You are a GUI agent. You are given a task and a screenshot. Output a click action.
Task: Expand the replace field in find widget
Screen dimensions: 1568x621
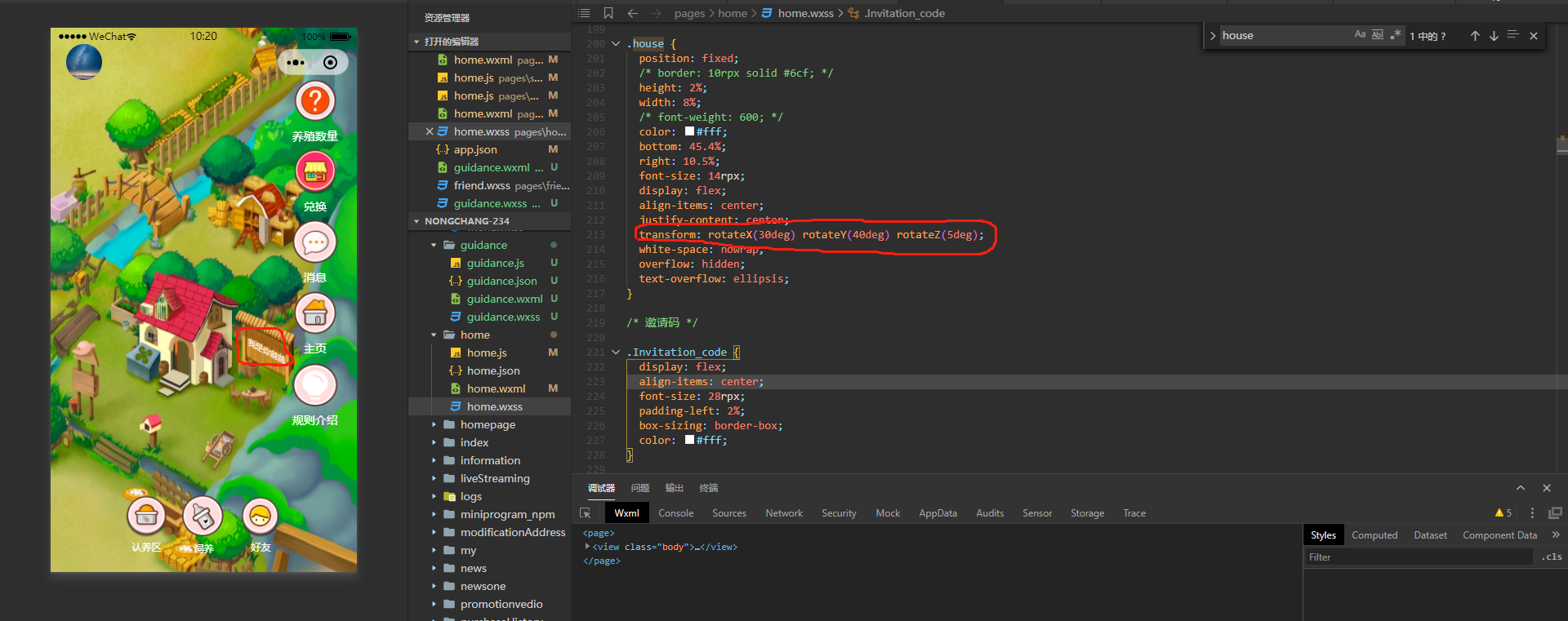(x=1213, y=36)
